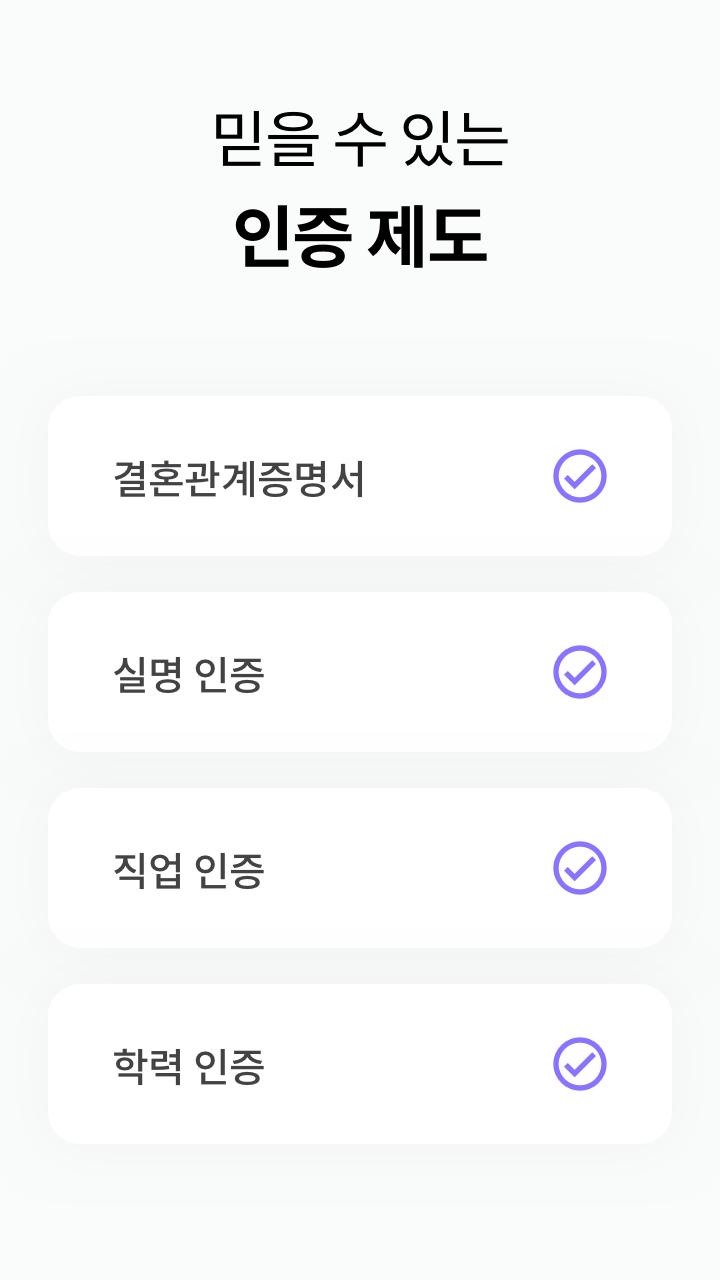This screenshot has height=1280, width=720.
Task: Choose the 직업 인증 label text
Action: click(x=189, y=871)
